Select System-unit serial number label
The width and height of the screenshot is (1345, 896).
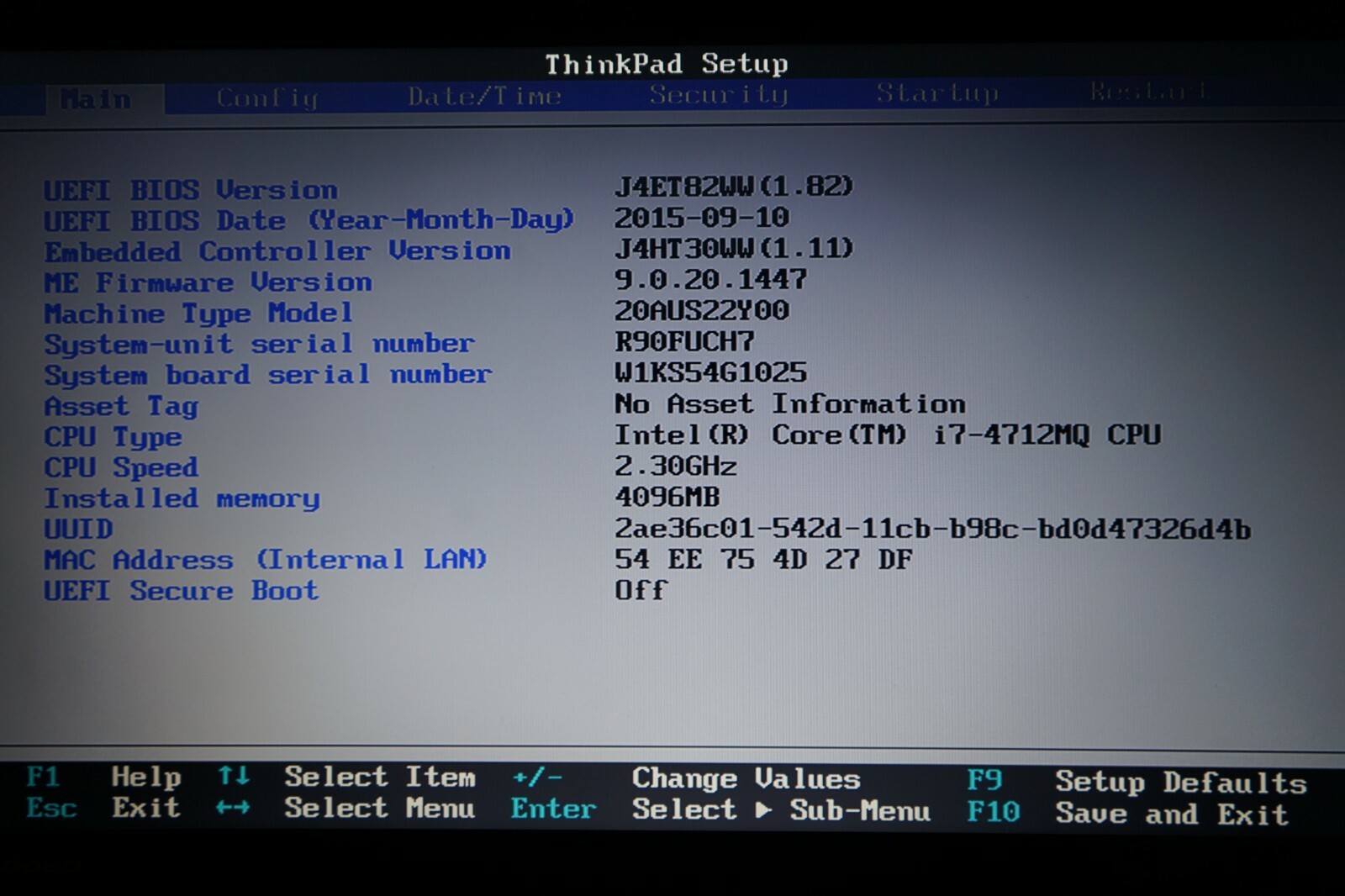pyautogui.click(x=259, y=344)
